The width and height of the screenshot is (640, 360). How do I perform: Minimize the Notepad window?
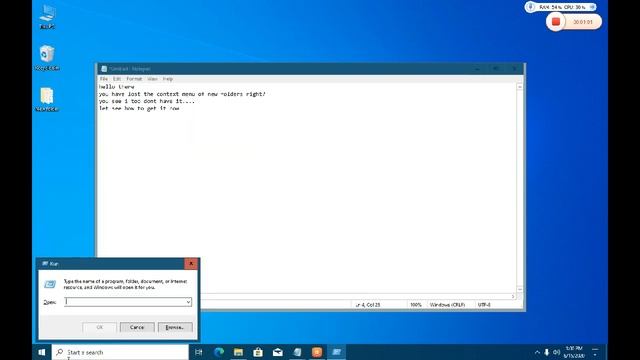(477, 69)
